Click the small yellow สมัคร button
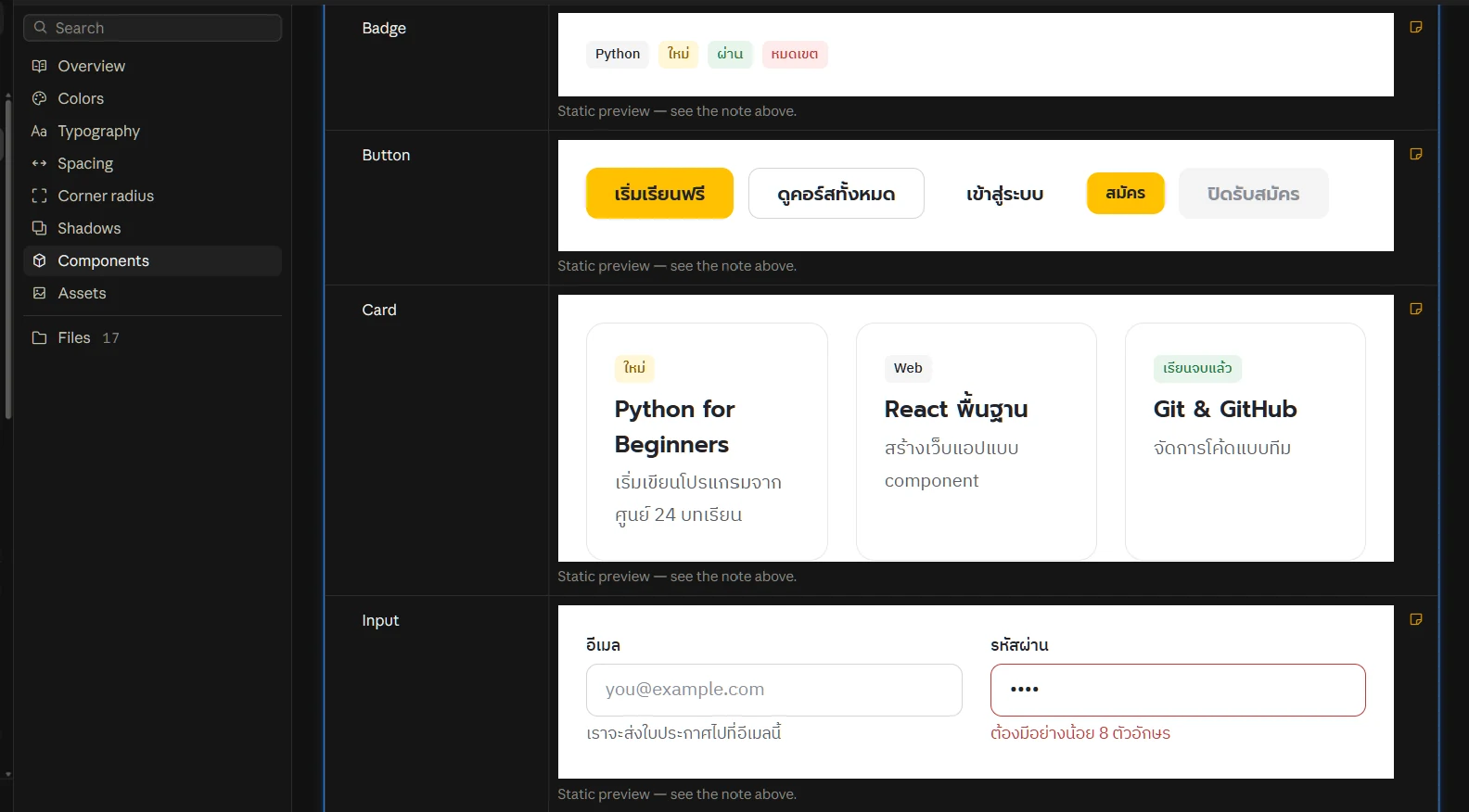 point(1126,193)
